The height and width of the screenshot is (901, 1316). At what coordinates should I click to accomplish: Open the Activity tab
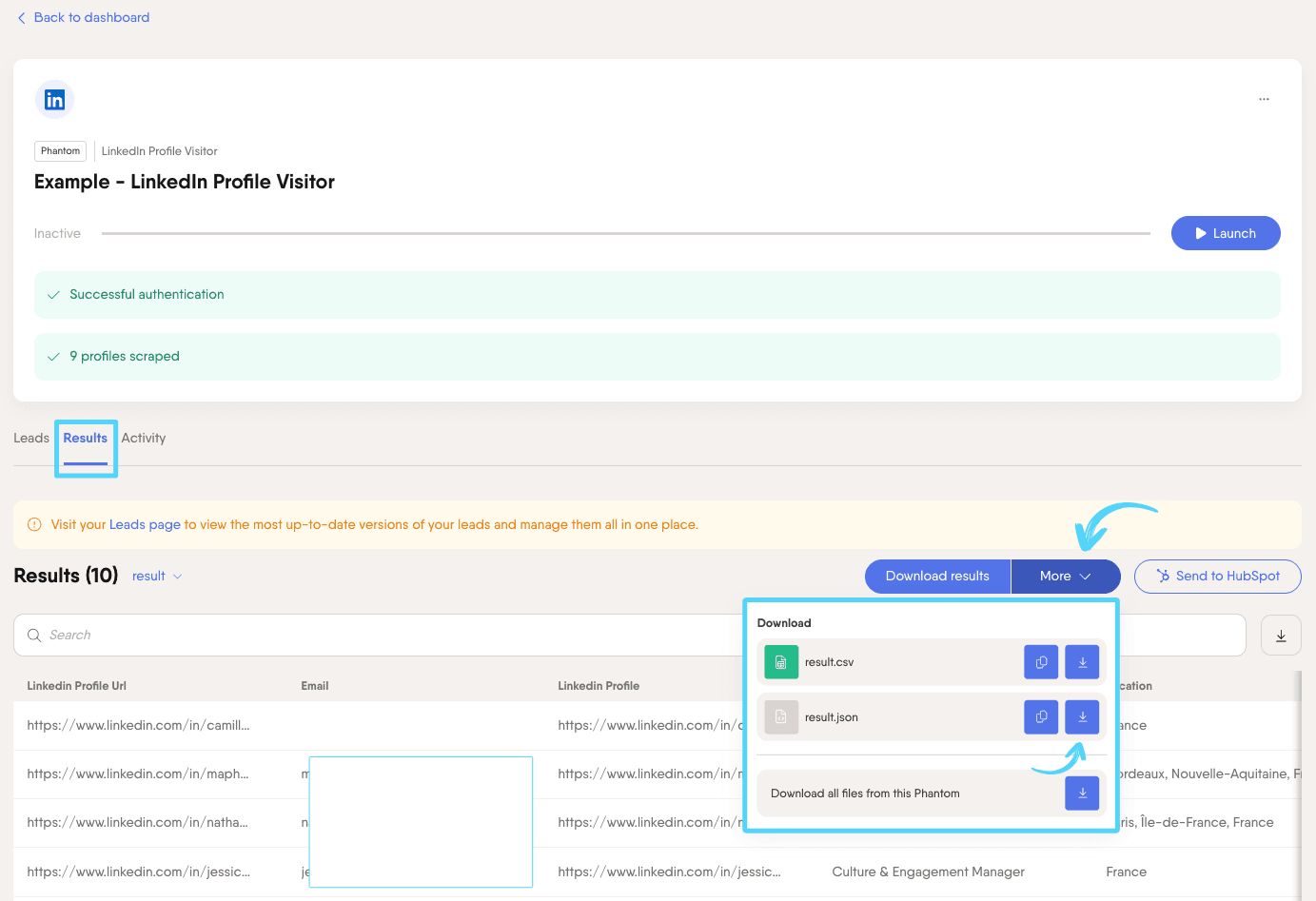pyautogui.click(x=144, y=439)
